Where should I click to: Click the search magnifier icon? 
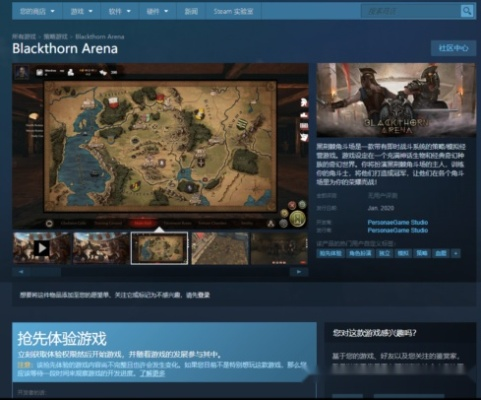[467, 11]
